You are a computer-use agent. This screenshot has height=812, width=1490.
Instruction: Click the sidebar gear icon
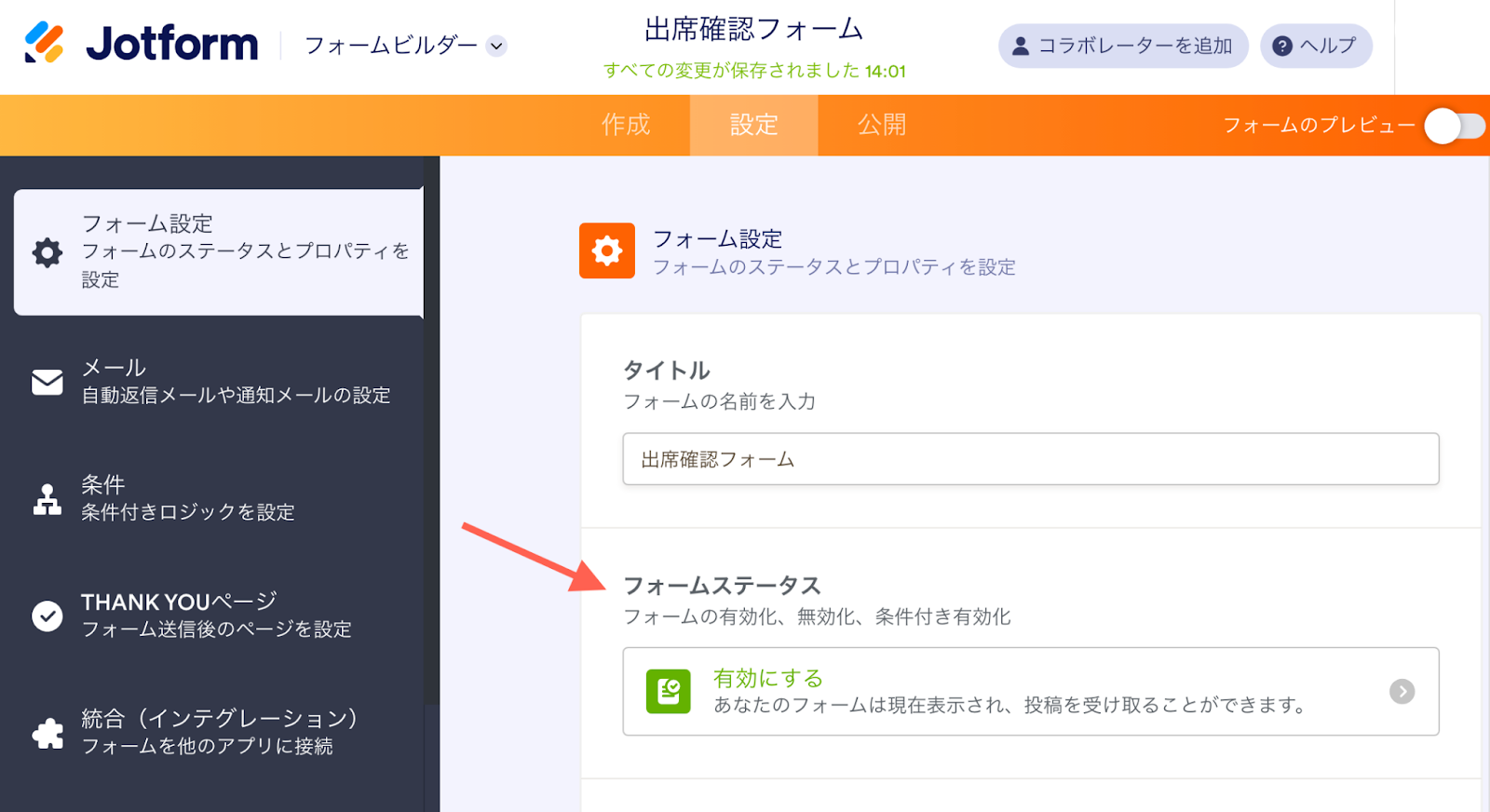[47, 252]
